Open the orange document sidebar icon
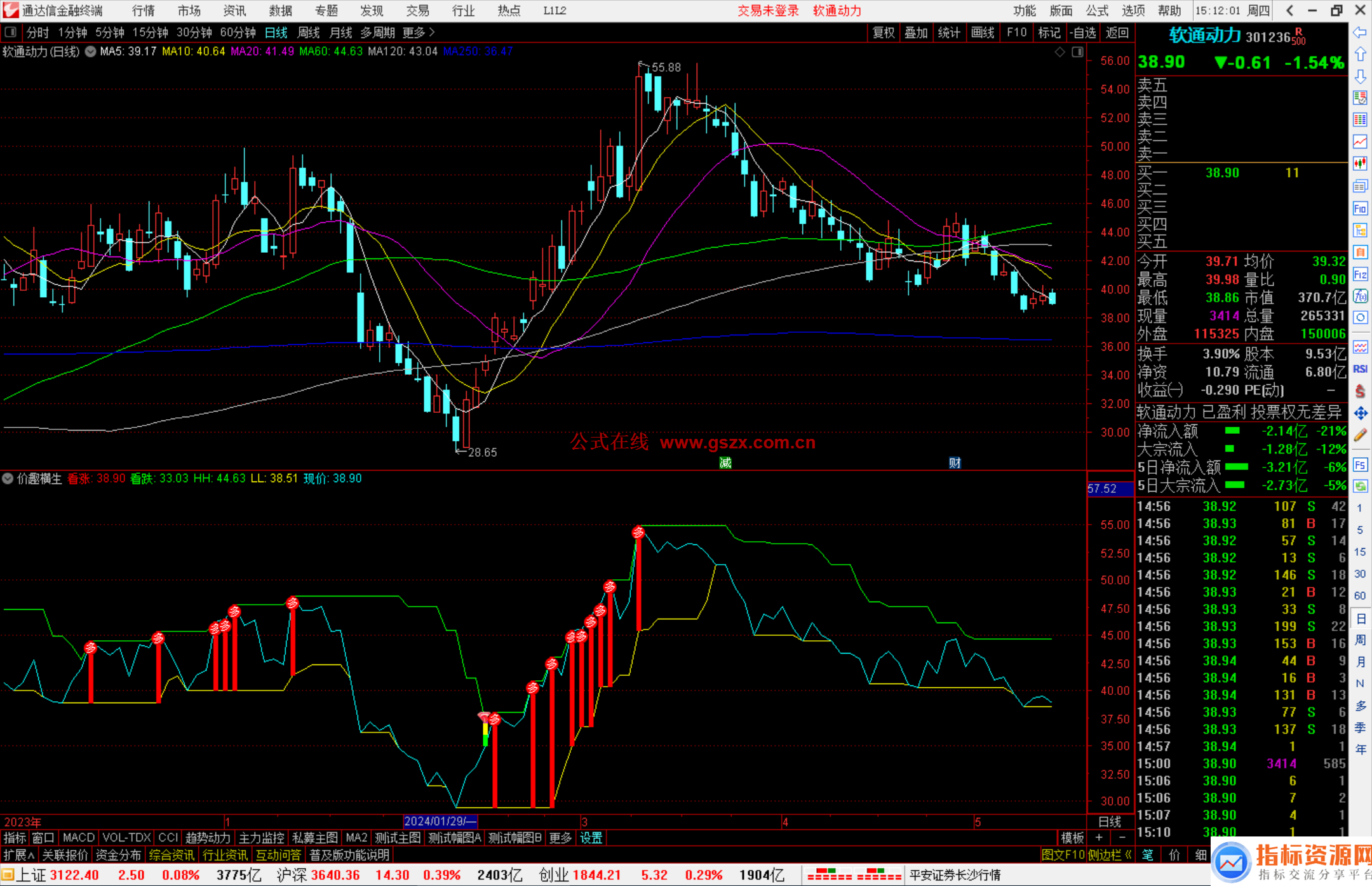The width and height of the screenshot is (1372, 886). pos(1360,252)
